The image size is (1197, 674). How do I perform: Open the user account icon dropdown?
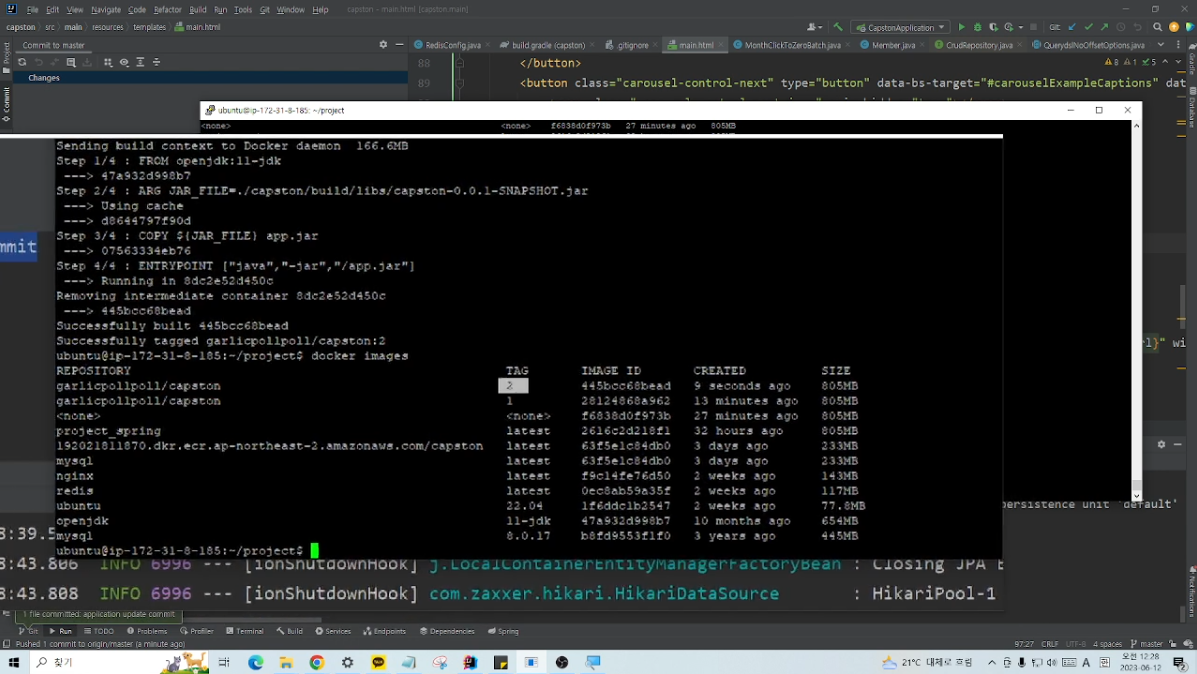[x=815, y=27]
